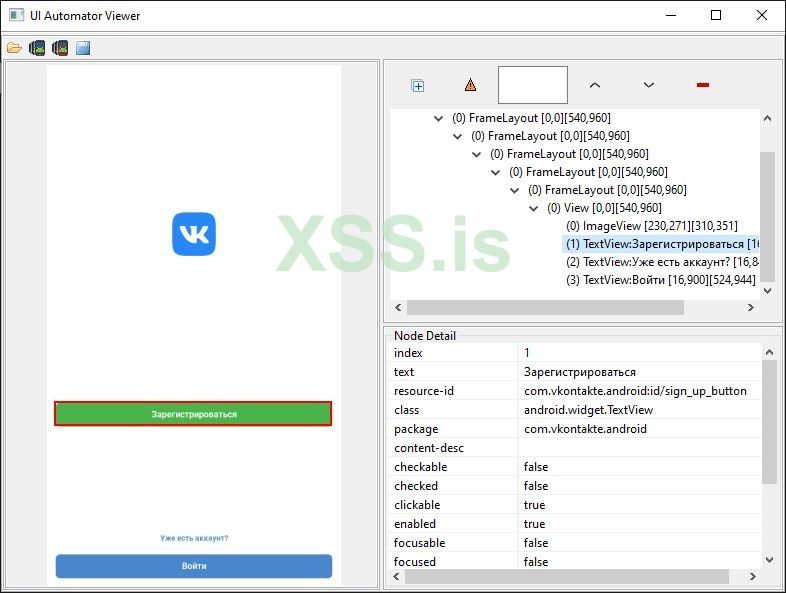Click the clickable true value
The height and width of the screenshot is (593, 786).
[534, 505]
